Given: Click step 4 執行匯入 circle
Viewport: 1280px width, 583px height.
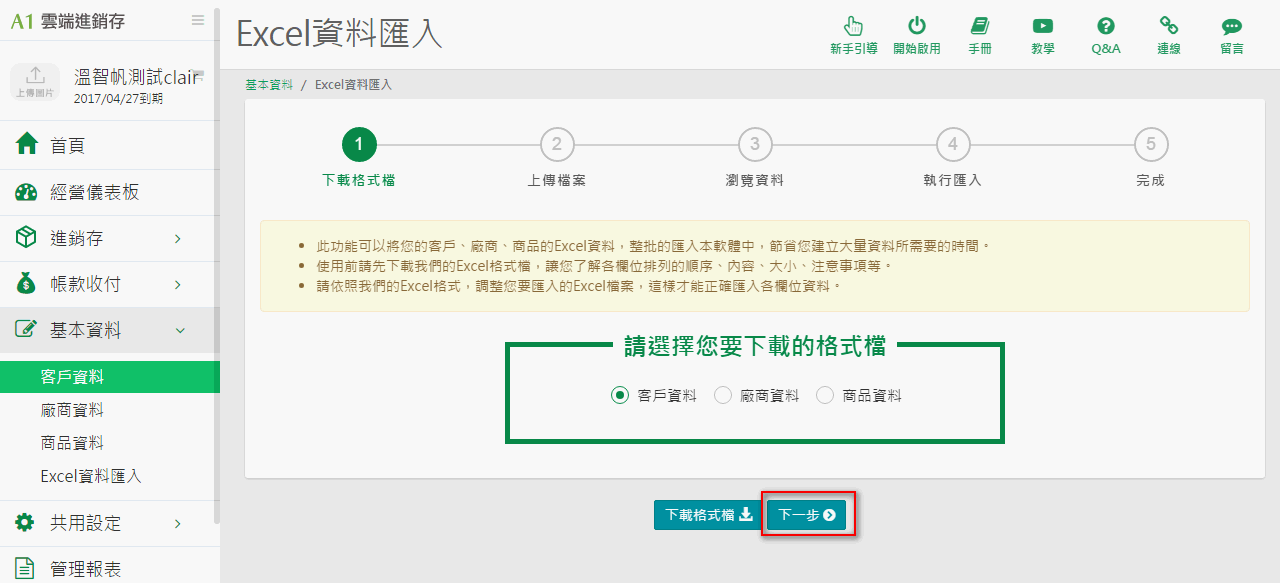Looking at the screenshot, I should coord(953,144).
